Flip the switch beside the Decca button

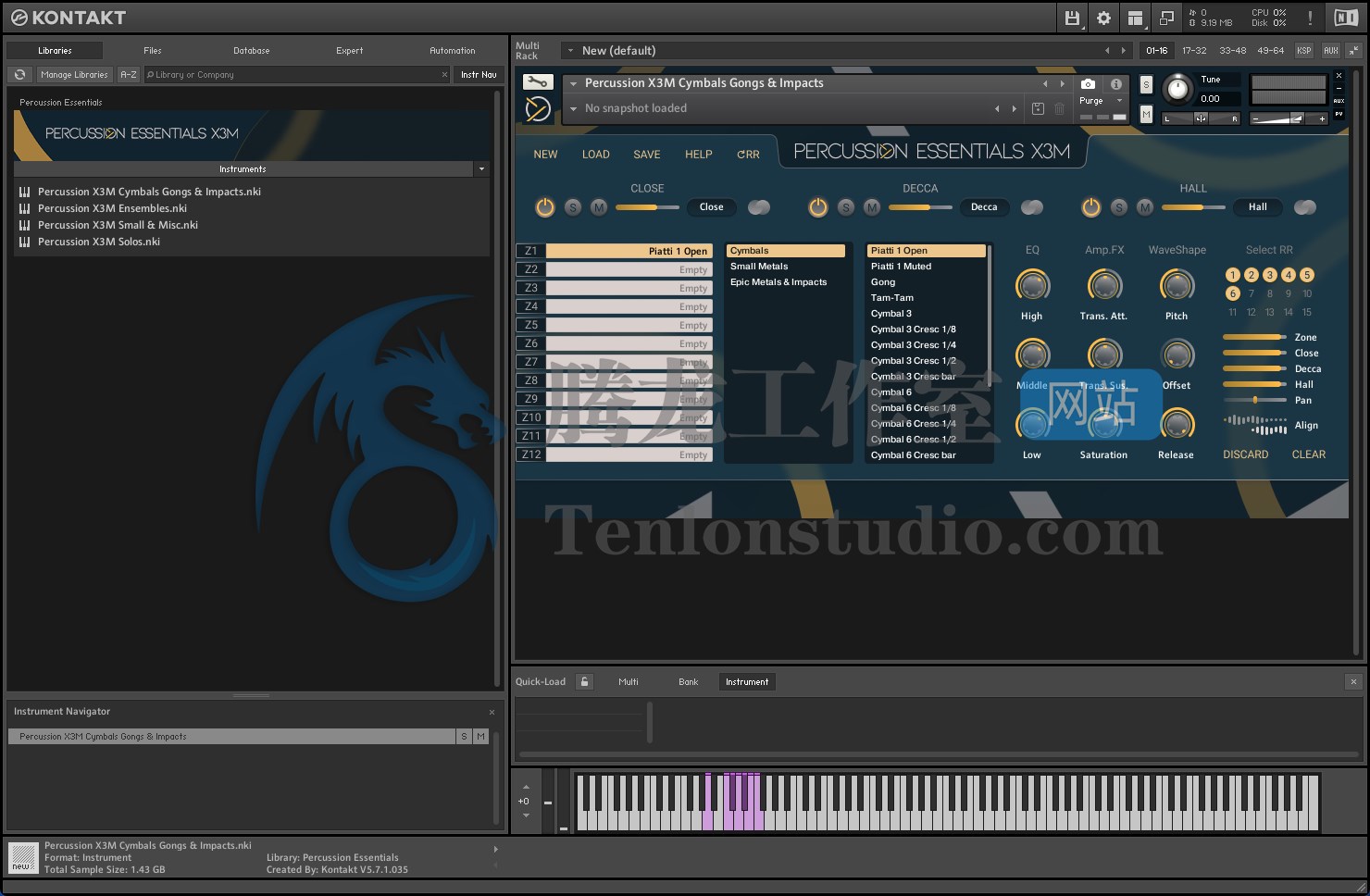1032,207
